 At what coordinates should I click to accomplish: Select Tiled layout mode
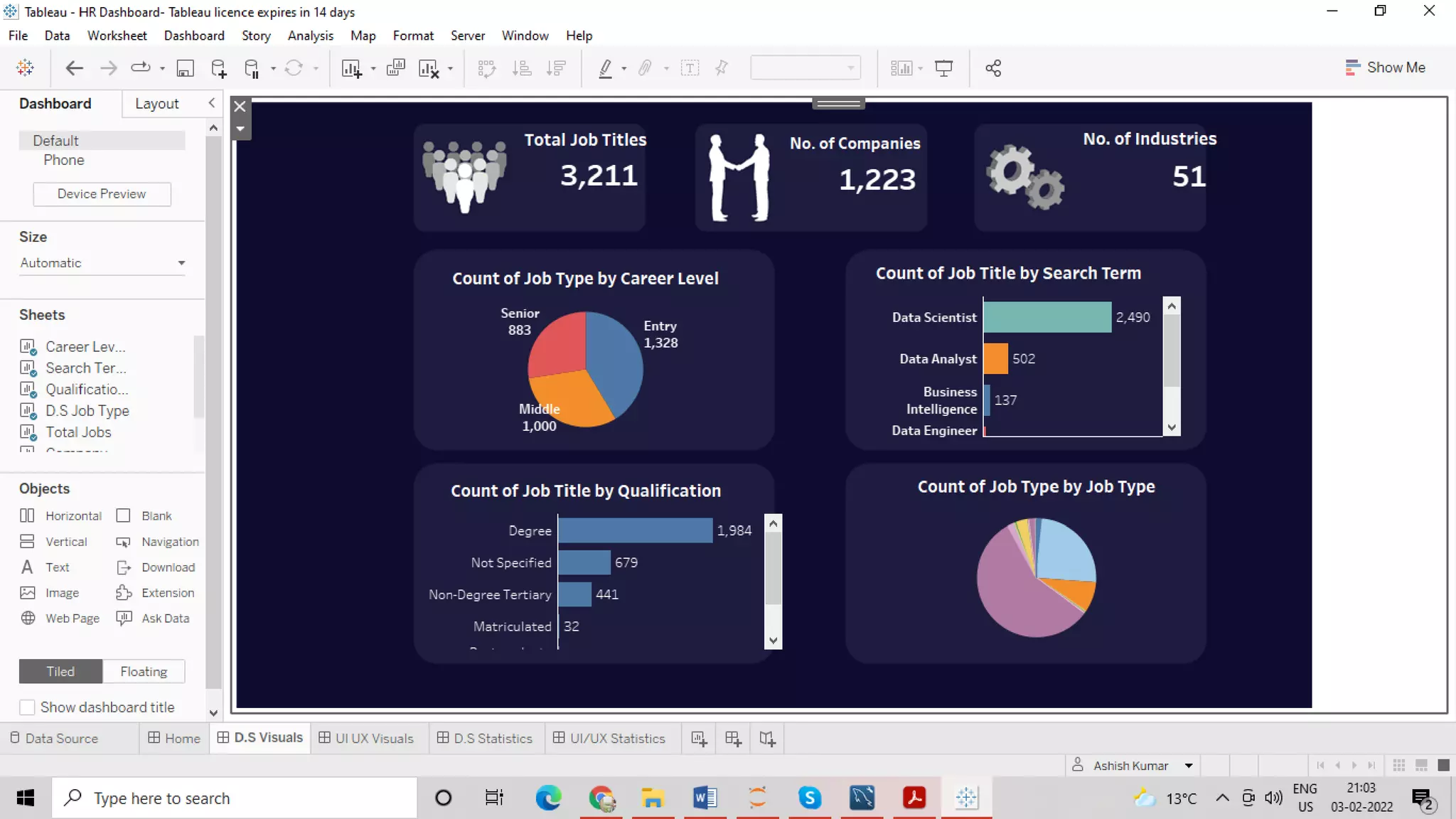pos(60,672)
